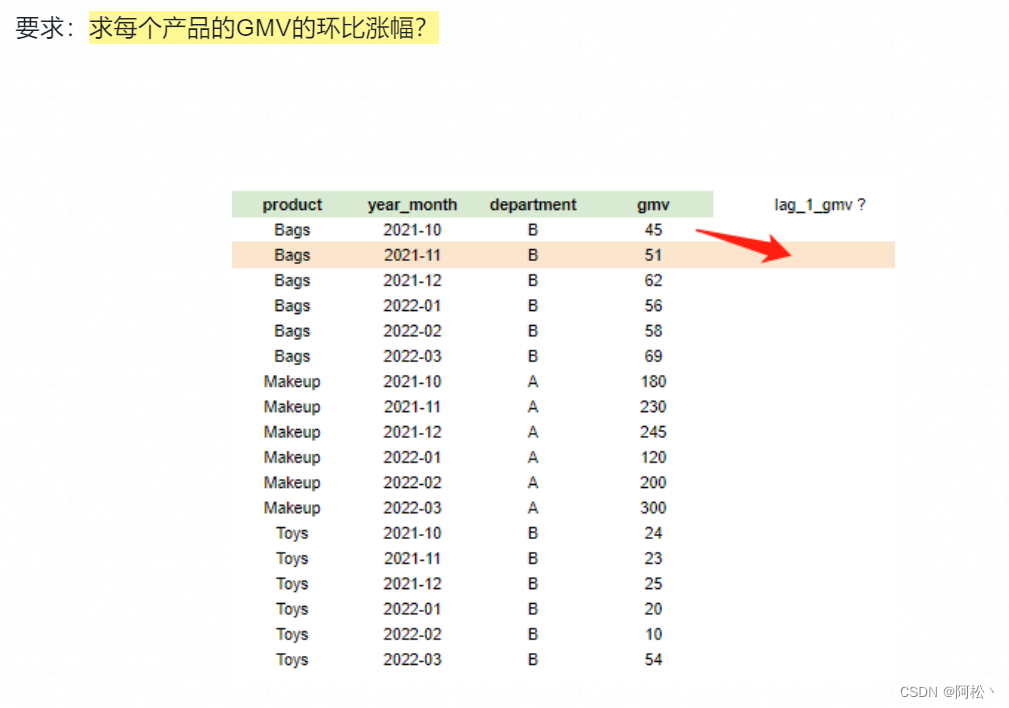Click product 'Makeup' in the 2022-03 row
The height and width of the screenshot is (708, 1009).
pyautogui.click(x=292, y=508)
